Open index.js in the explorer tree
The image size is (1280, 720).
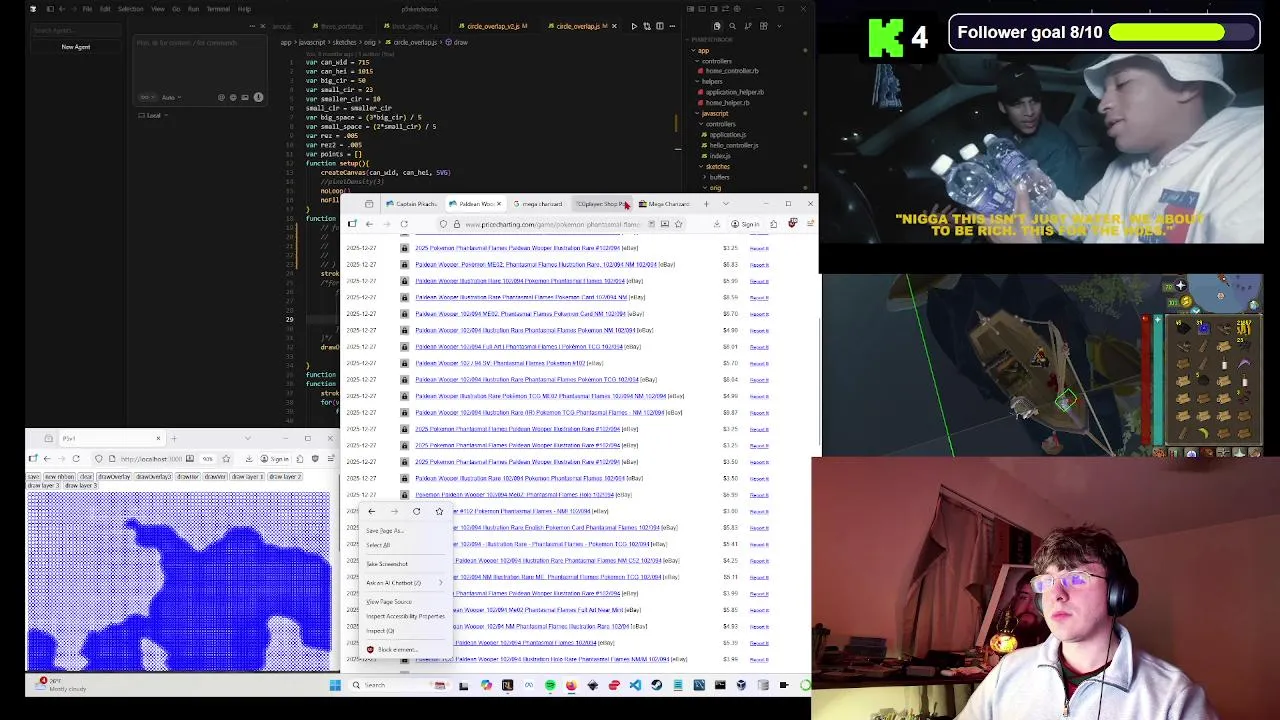[719, 156]
